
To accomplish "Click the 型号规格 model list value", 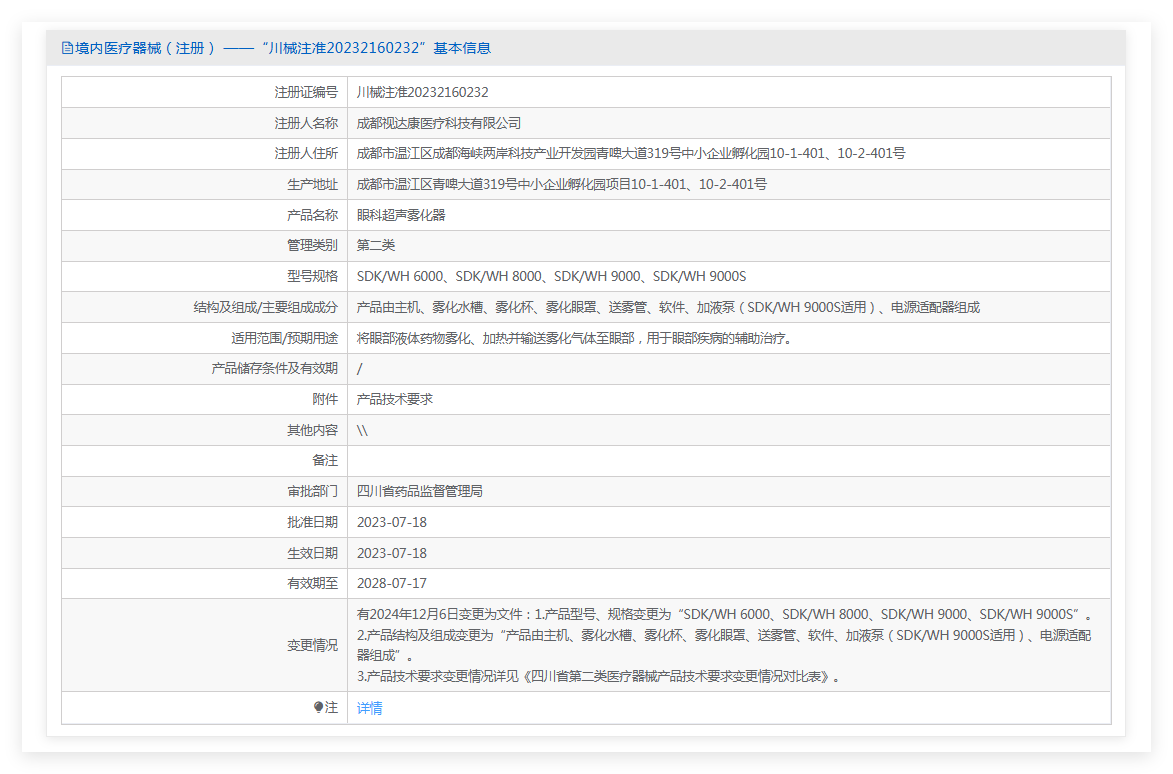I will coord(551,277).
